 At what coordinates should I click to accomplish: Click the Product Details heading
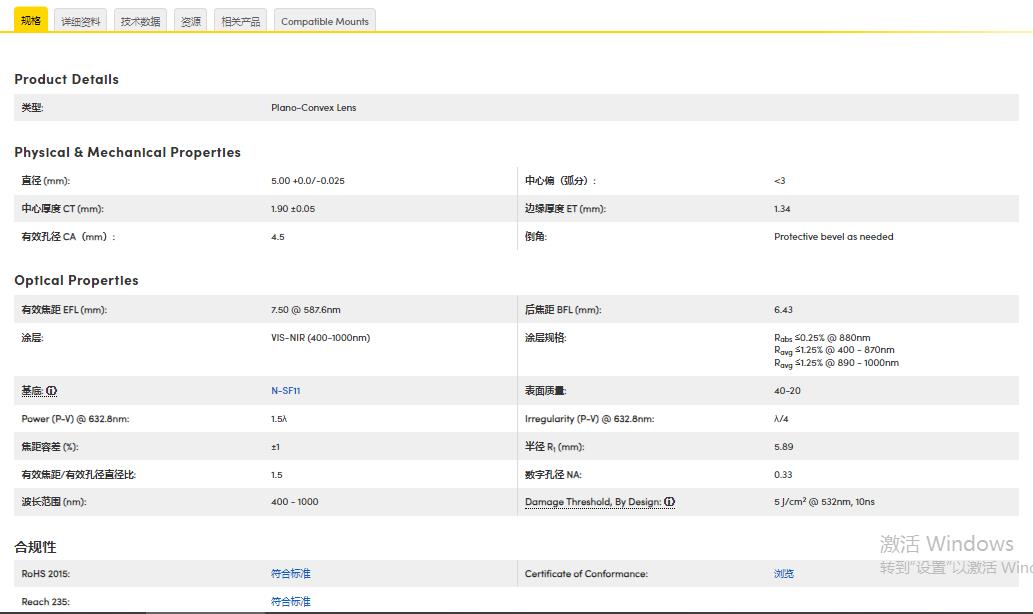coord(66,80)
